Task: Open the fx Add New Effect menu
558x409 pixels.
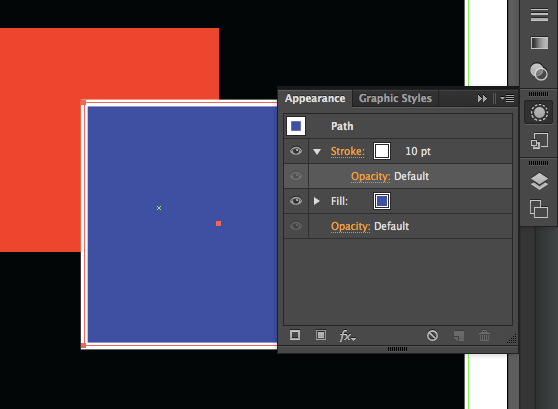Action: click(x=347, y=336)
